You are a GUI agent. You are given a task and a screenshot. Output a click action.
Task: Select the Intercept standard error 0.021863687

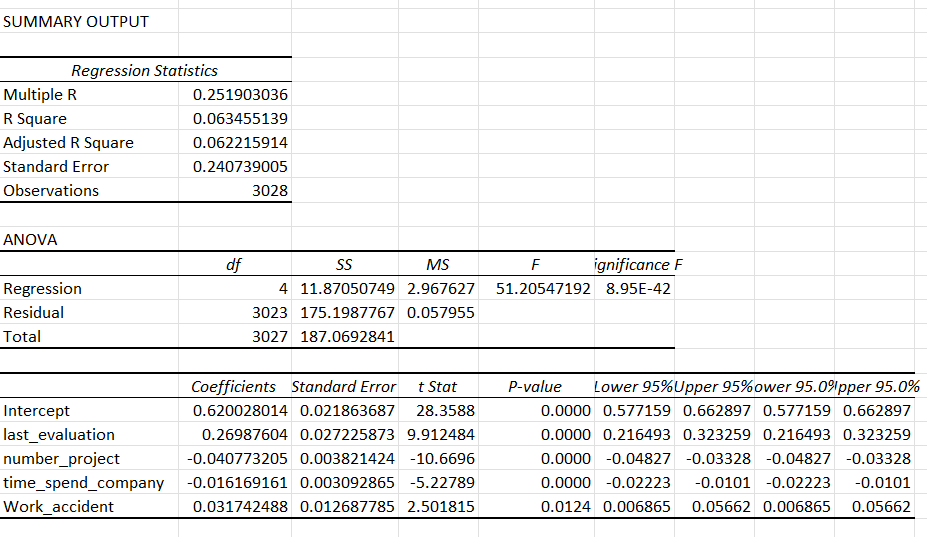tap(347, 410)
